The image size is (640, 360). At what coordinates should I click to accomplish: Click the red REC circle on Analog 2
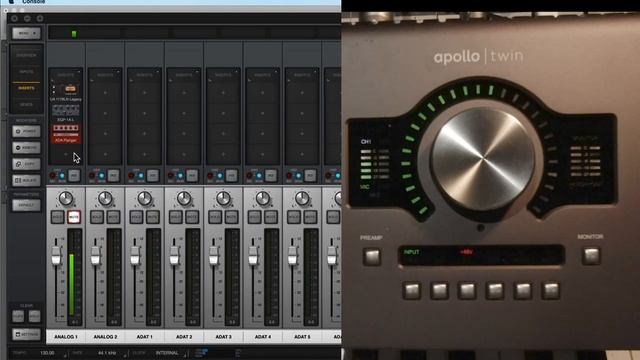coord(92,176)
